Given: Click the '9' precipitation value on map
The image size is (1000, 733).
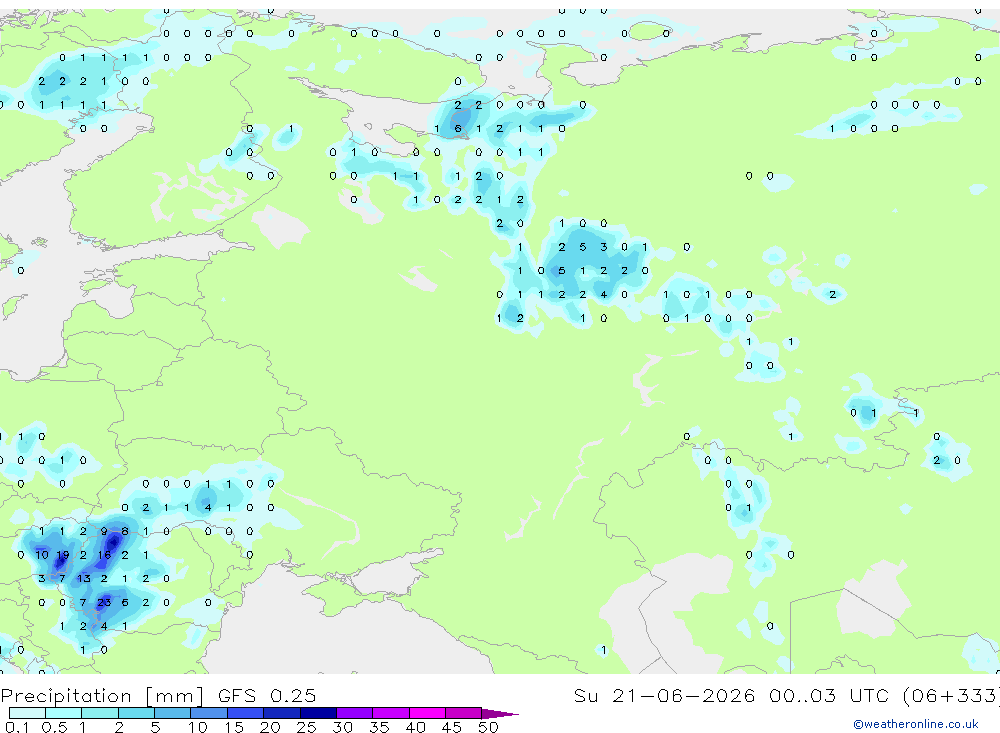Looking at the screenshot, I should [104, 531].
